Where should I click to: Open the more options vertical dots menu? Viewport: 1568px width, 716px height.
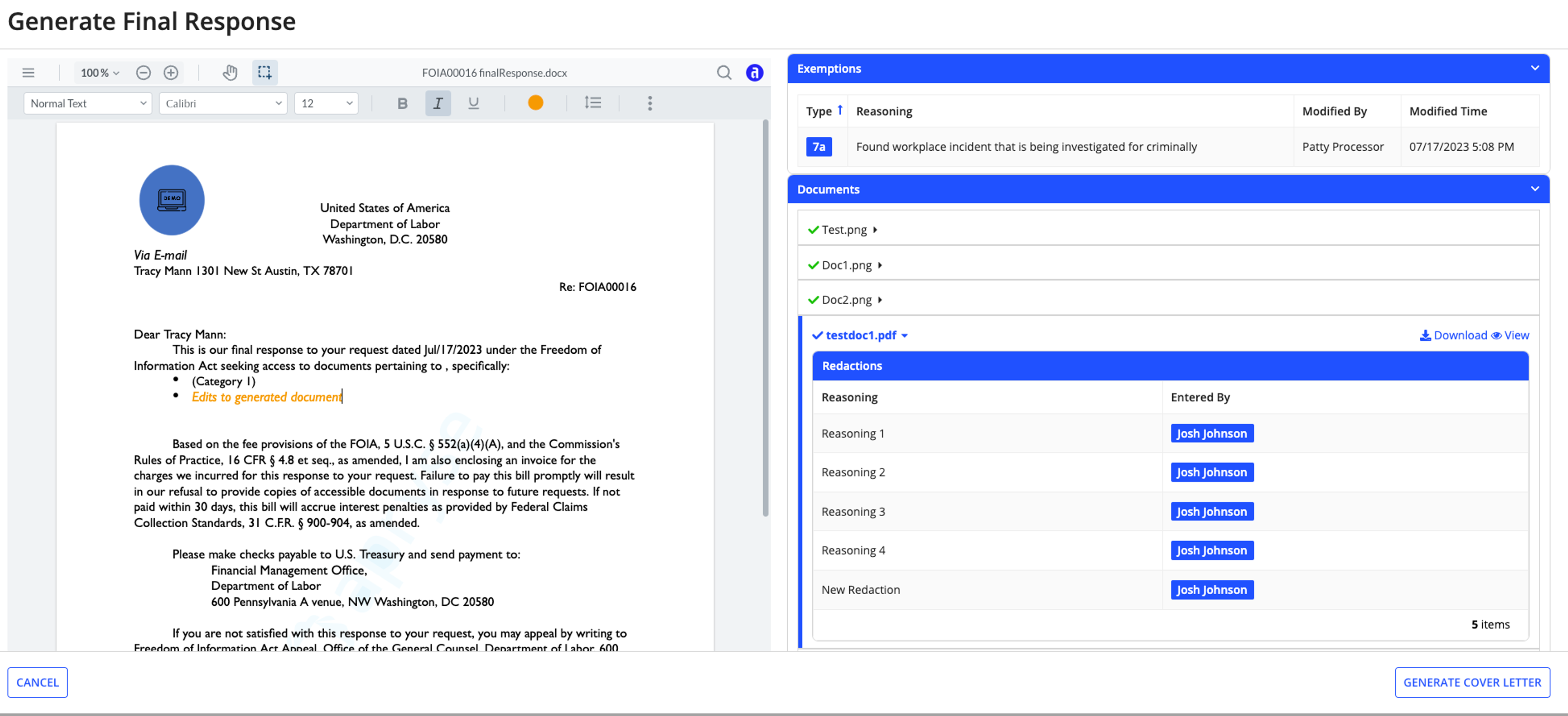(650, 103)
